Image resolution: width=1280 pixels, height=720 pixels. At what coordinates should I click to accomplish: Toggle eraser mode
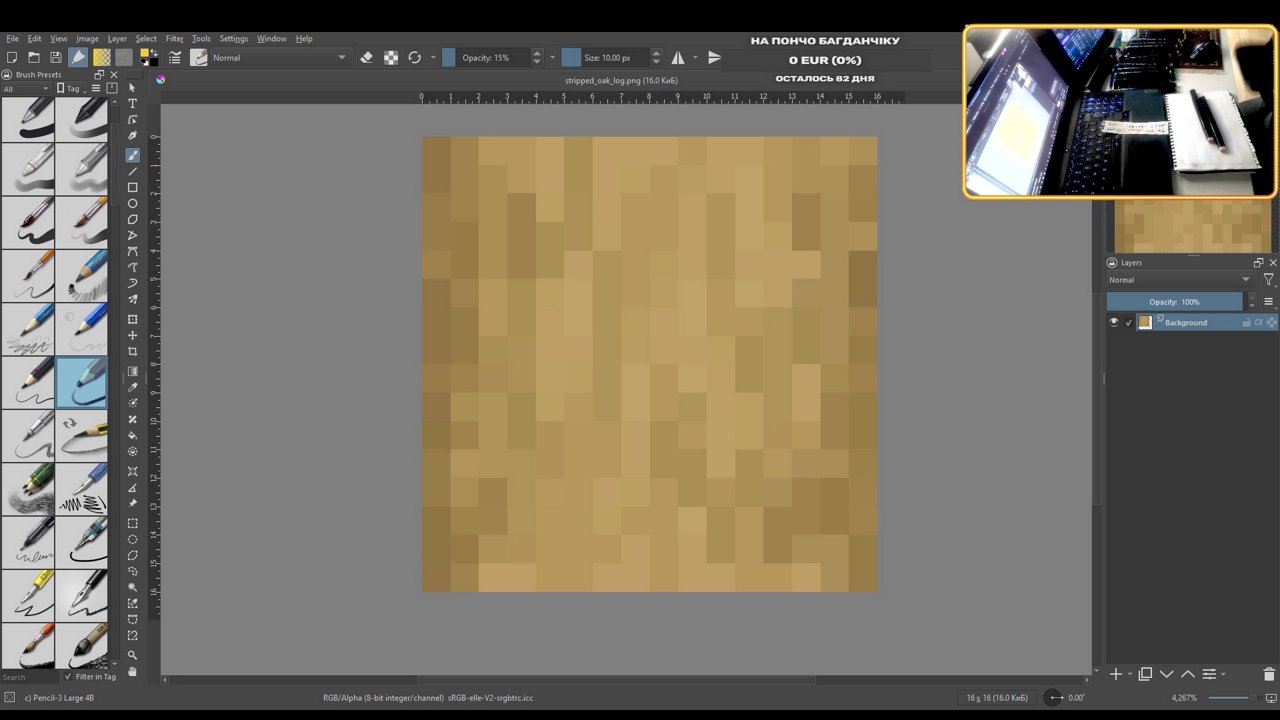tap(366, 58)
